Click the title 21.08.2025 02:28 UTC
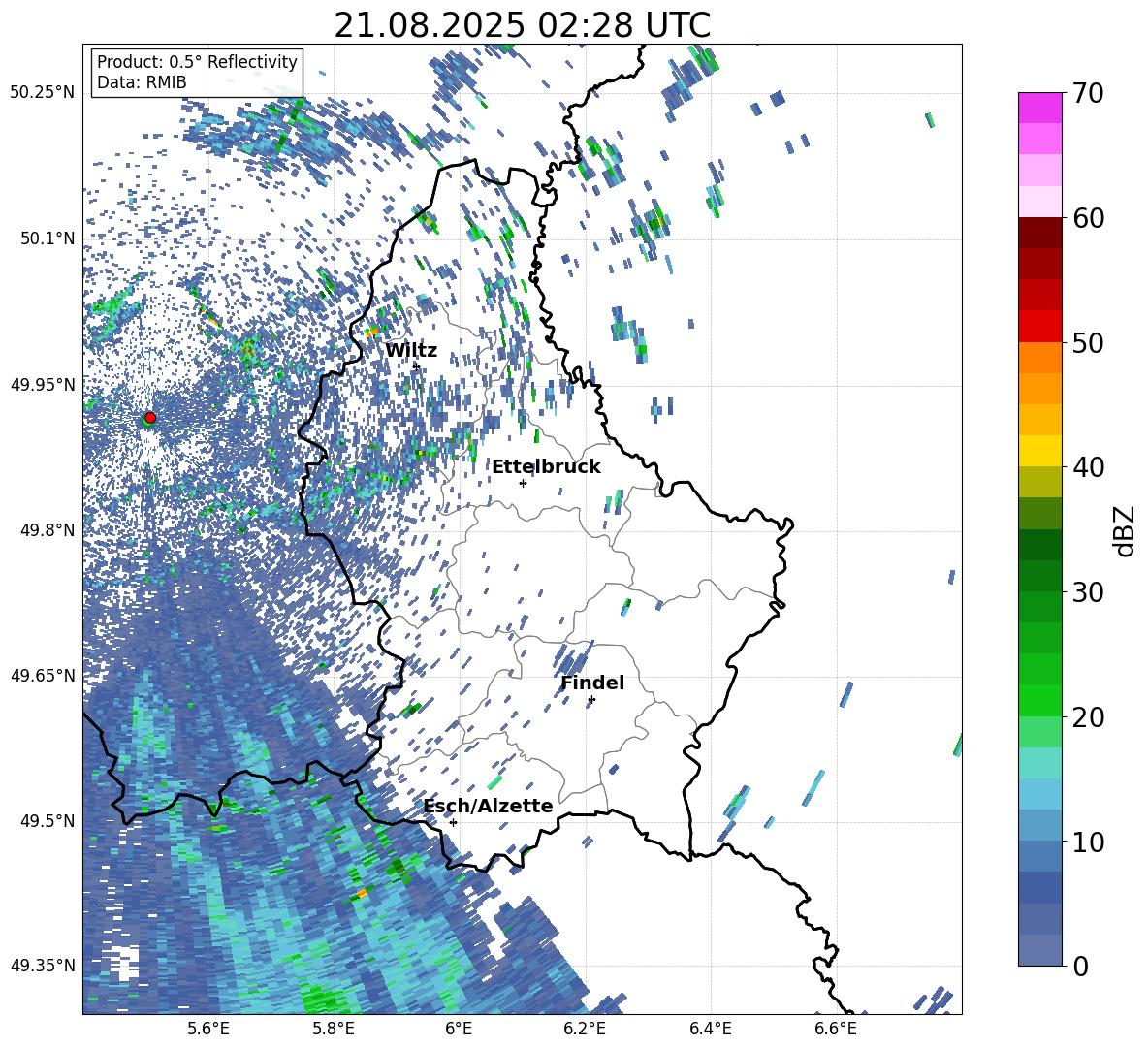This screenshot has width=1148, height=1048. [x=522, y=25]
